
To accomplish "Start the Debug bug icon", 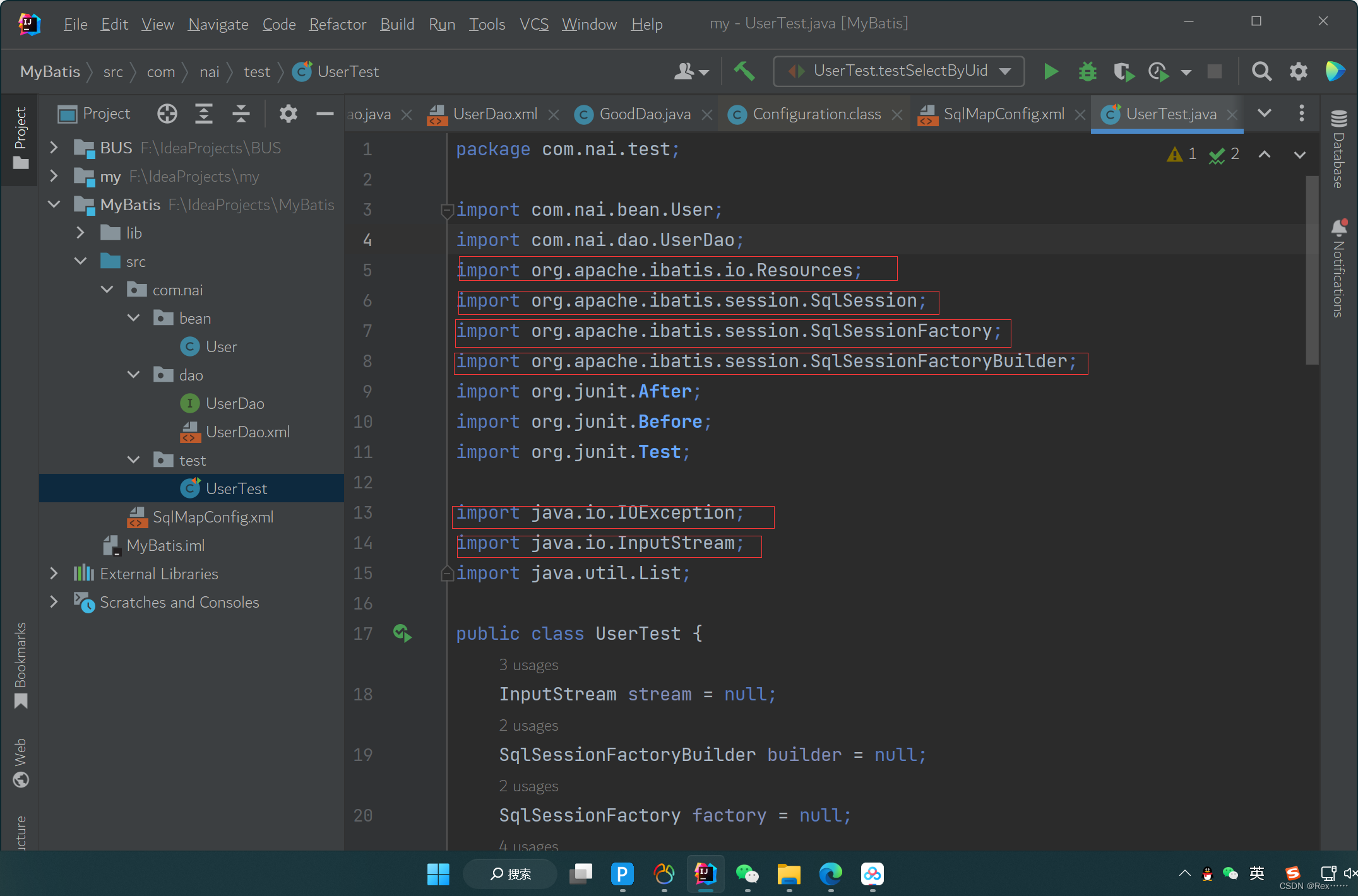I will click(1087, 71).
